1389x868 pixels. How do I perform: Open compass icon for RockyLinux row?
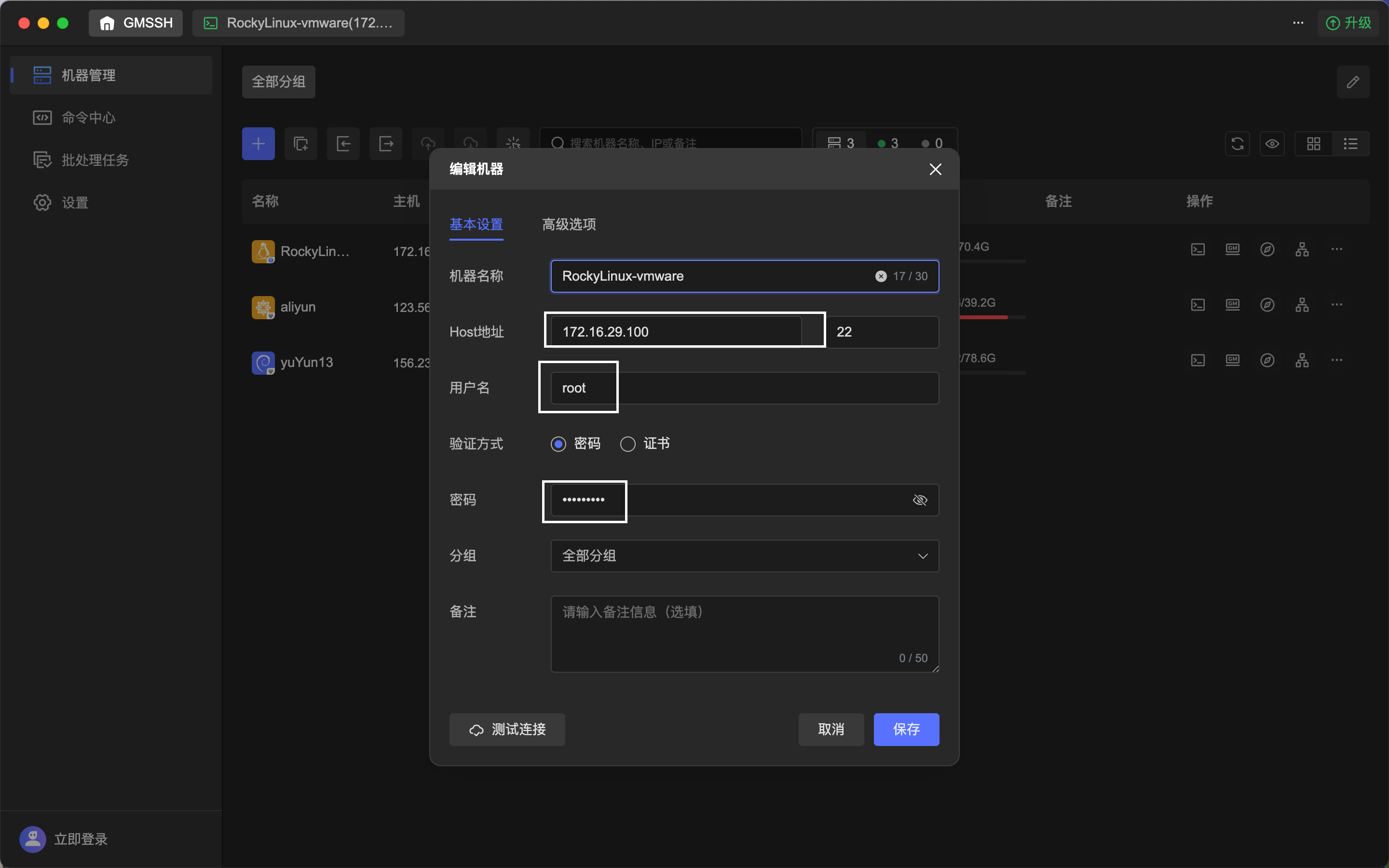coord(1267,249)
